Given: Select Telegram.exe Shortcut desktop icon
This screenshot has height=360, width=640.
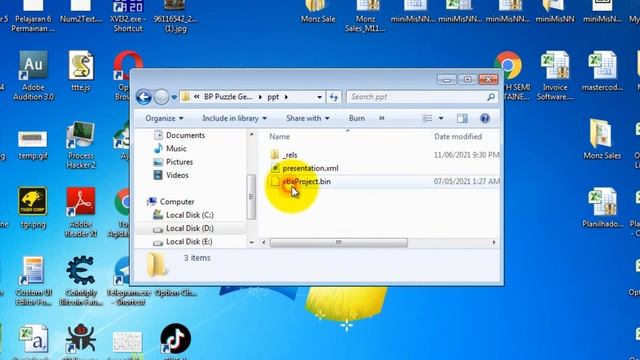Looking at the screenshot, I should (128, 281).
